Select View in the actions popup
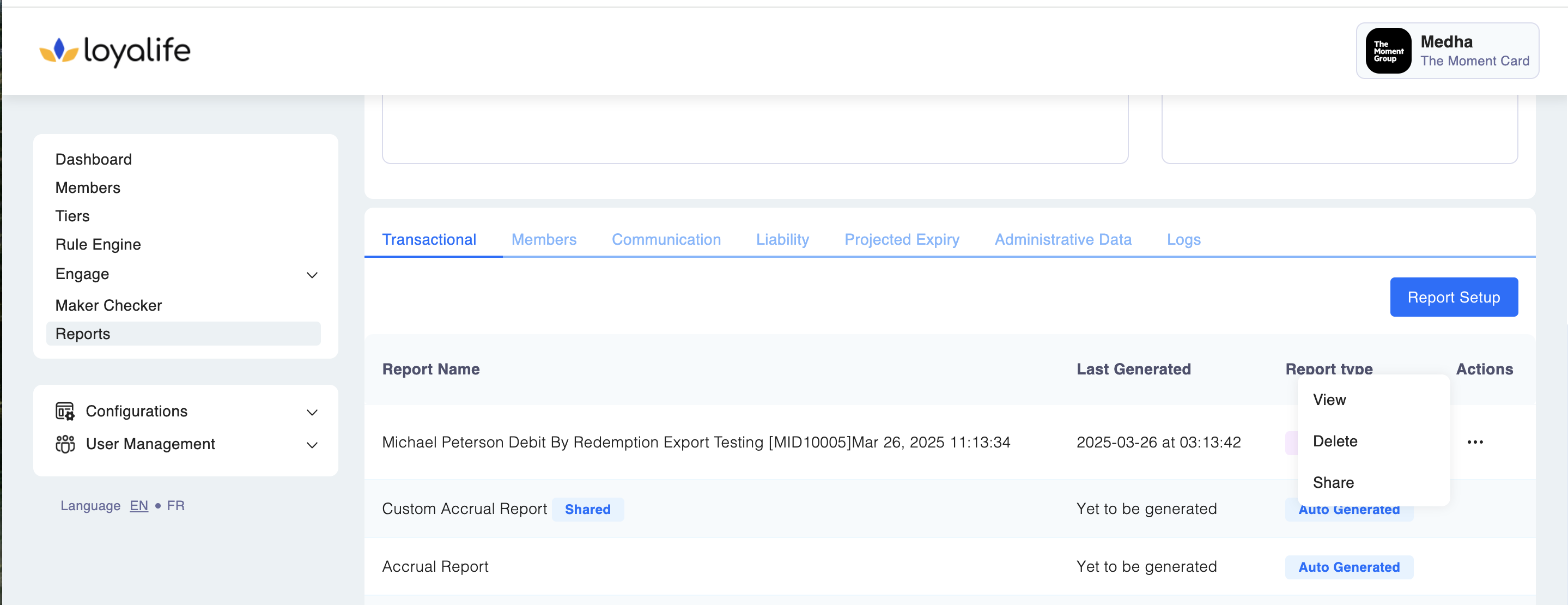Image resolution: width=1568 pixels, height=605 pixels. point(1329,400)
